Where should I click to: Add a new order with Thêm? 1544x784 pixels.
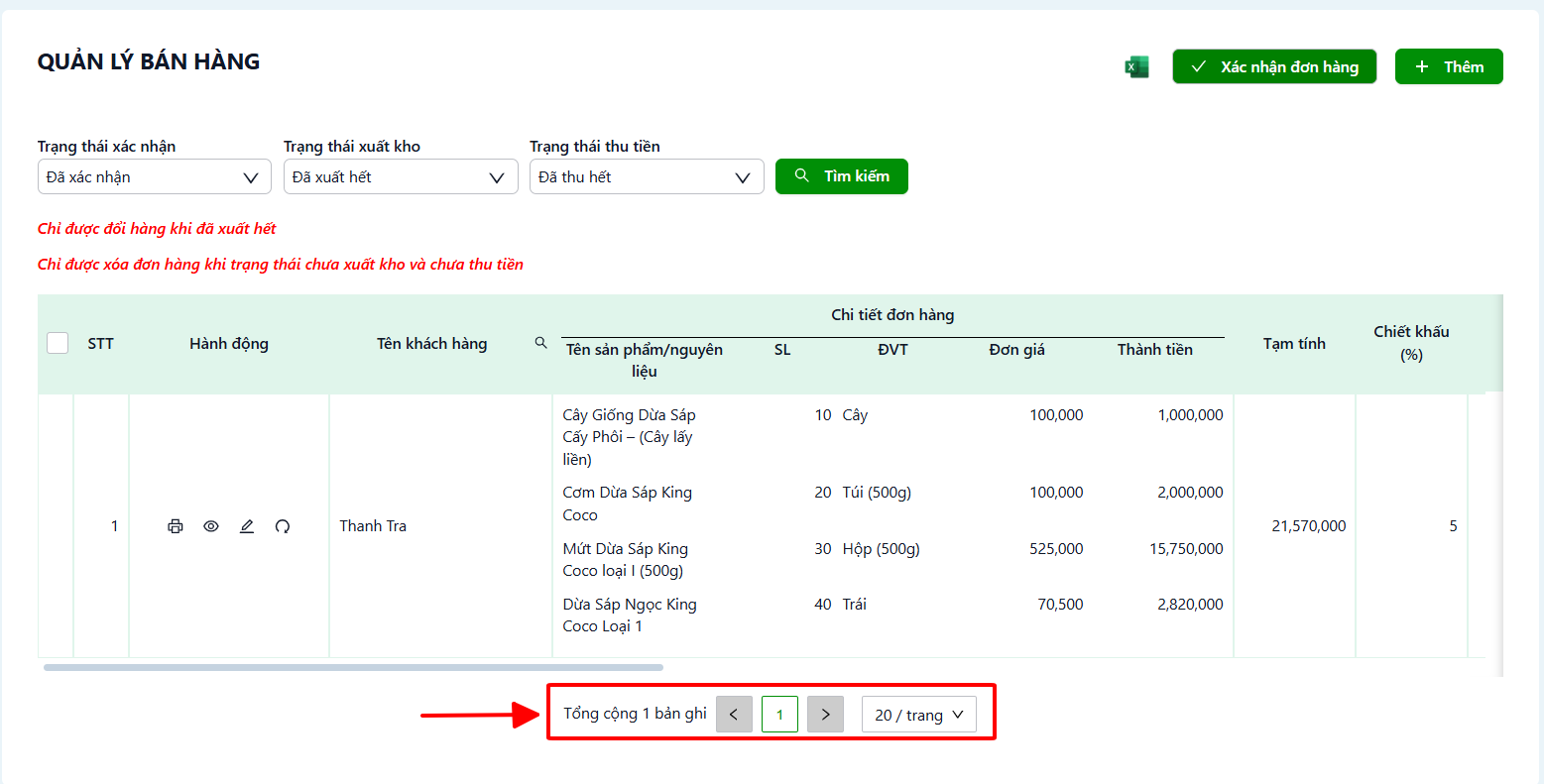point(1449,66)
